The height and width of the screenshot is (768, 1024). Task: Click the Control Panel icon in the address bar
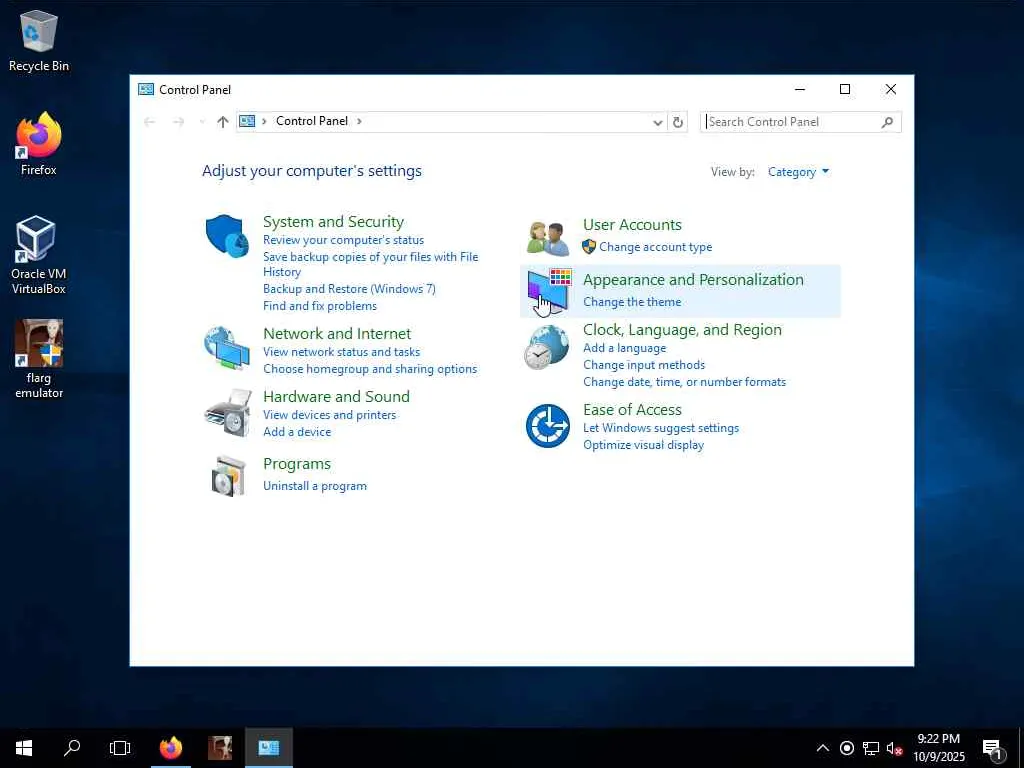pos(247,121)
